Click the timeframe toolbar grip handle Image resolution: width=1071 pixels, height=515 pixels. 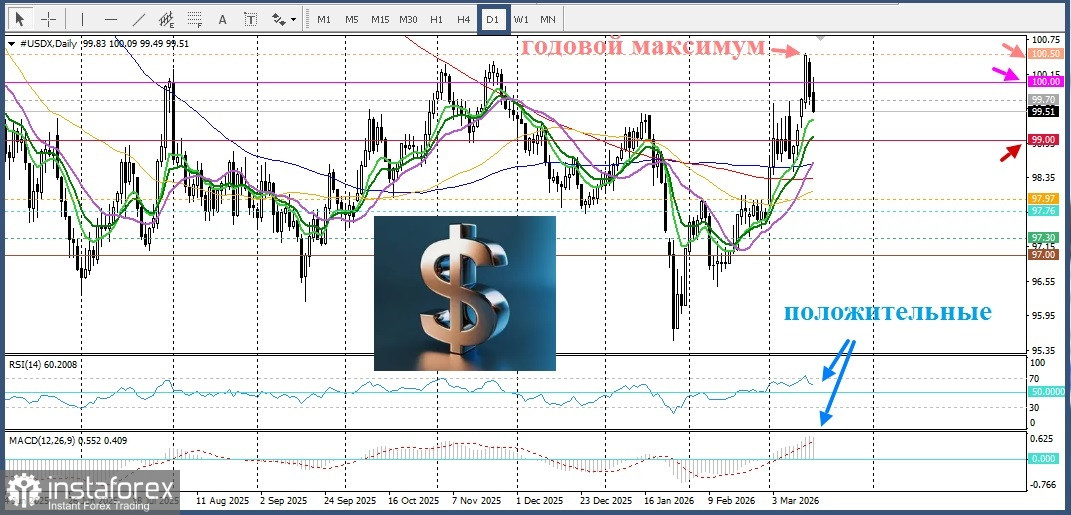(309, 19)
